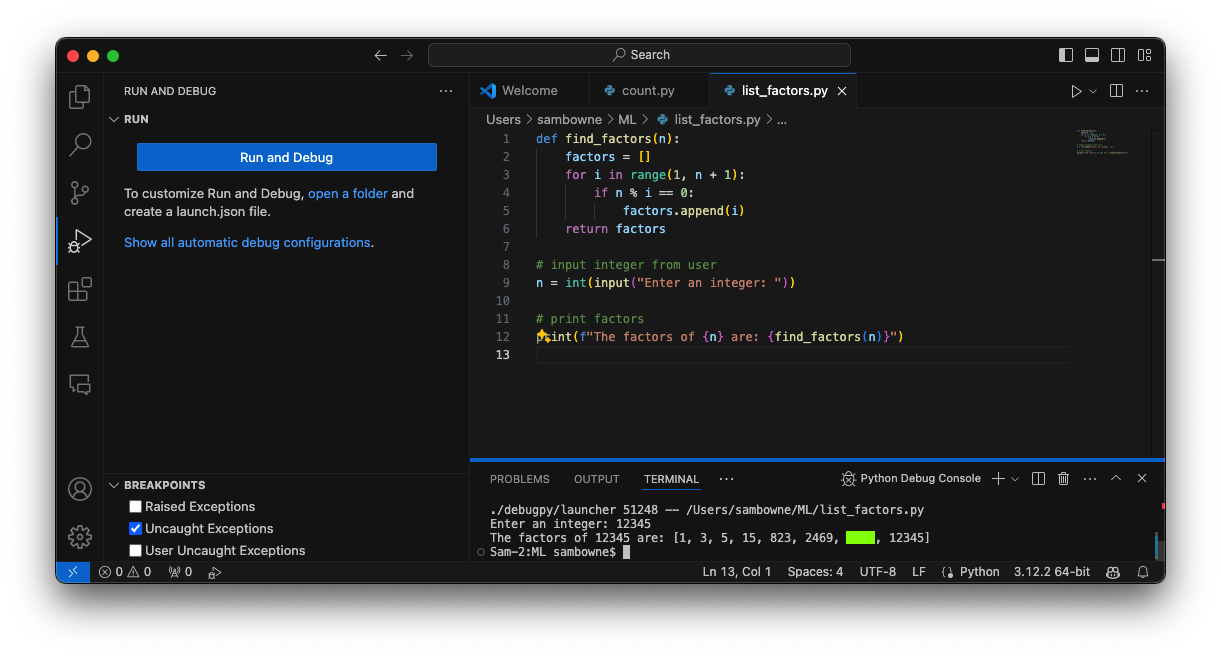The width and height of the screenshot is (1221, 657).
Task: Open the Testing flask icon
Action: 80,337
